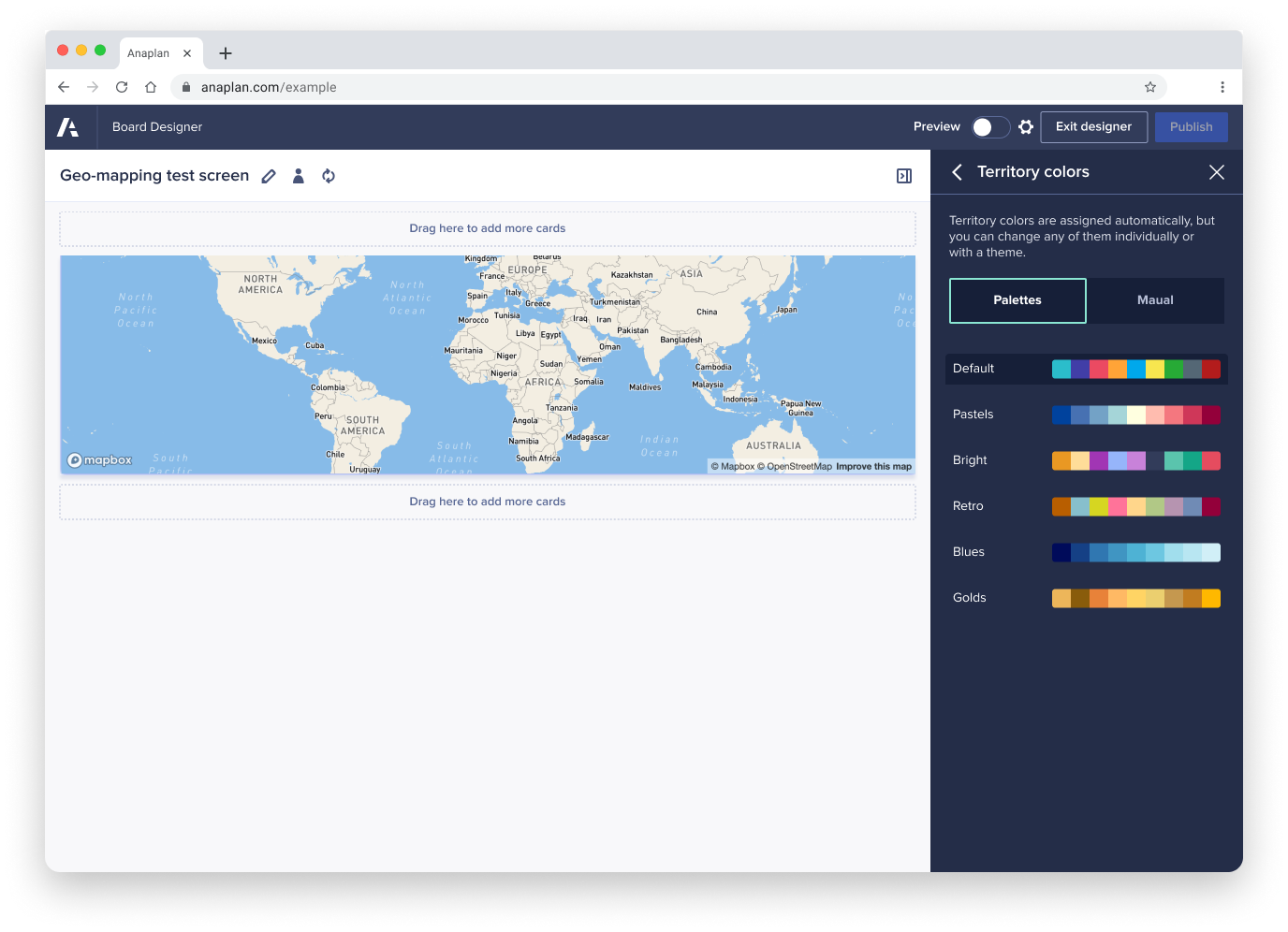
Task: Switch to the Maual tab
Action: 1155,300
